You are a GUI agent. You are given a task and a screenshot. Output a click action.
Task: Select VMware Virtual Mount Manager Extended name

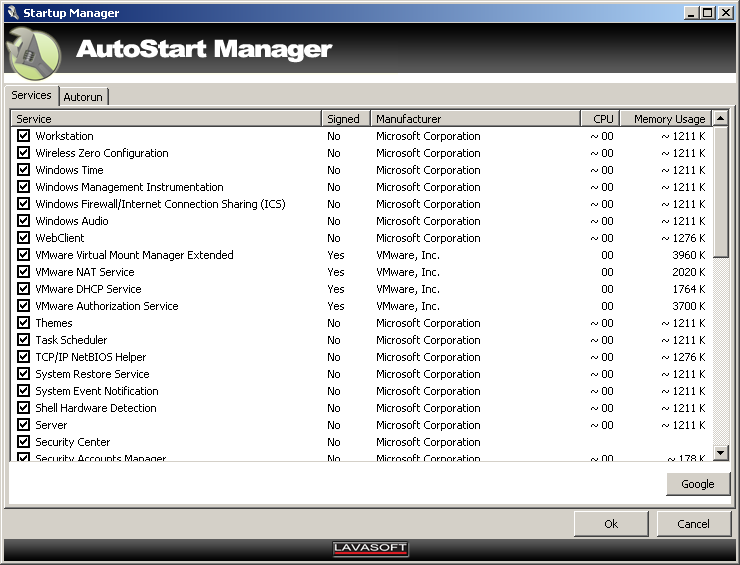tap(135, 255)
